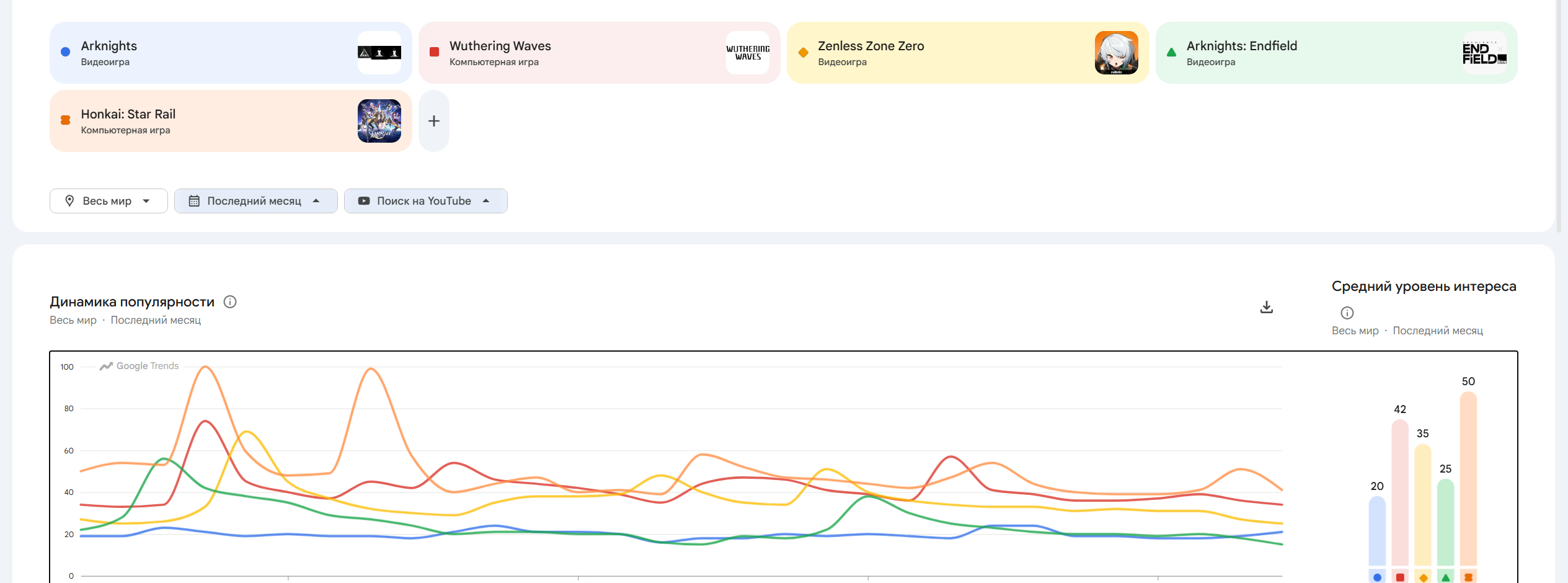Image resolution: width=1568 pixels, height=583 pixels.
Task: Open the Arknights: Endfield logo thumbnail
Action: pos(1485,53)
